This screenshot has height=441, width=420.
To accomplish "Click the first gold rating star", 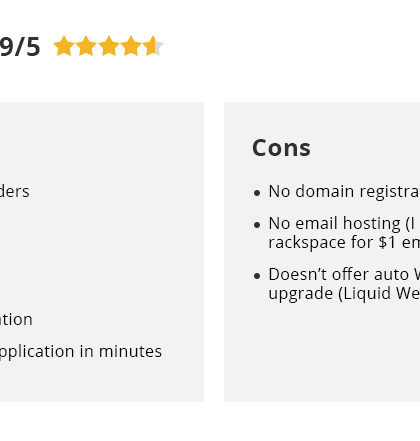I will [64, 46].
